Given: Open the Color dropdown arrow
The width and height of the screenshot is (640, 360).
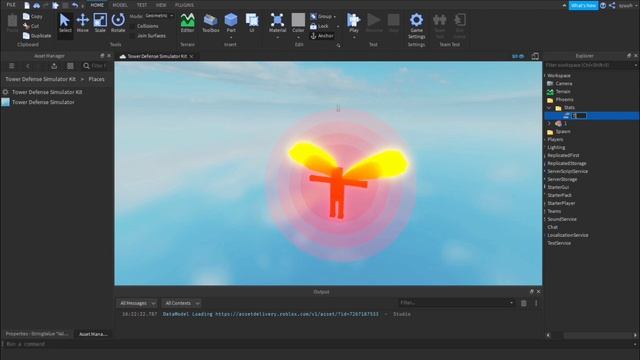Looking at the screenshot, I should (298, 38).
